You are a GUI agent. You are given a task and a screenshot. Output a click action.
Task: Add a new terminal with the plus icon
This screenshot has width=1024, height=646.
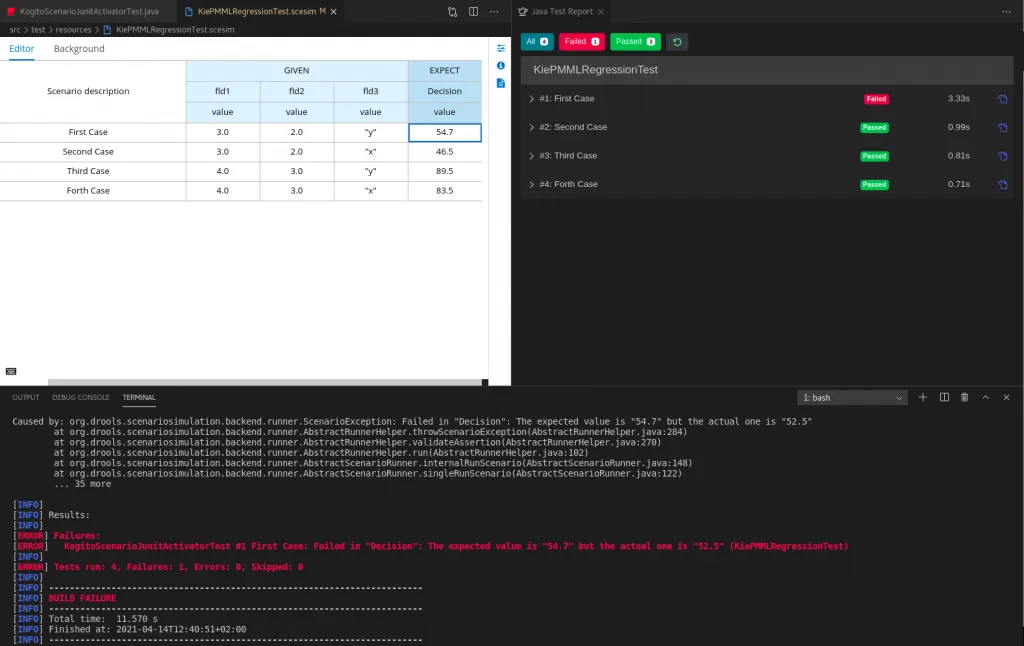coord(923,397)
